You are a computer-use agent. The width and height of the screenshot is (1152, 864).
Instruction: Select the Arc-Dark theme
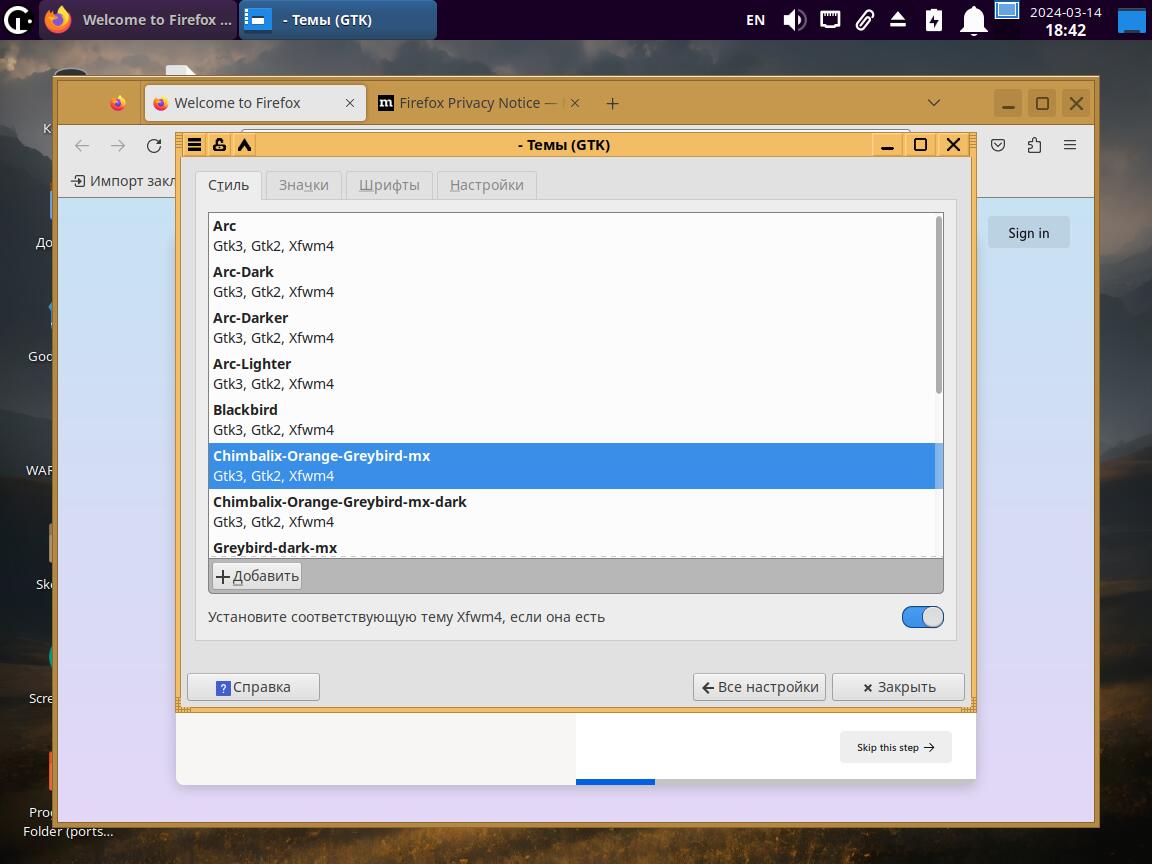[x=572, y=281]
